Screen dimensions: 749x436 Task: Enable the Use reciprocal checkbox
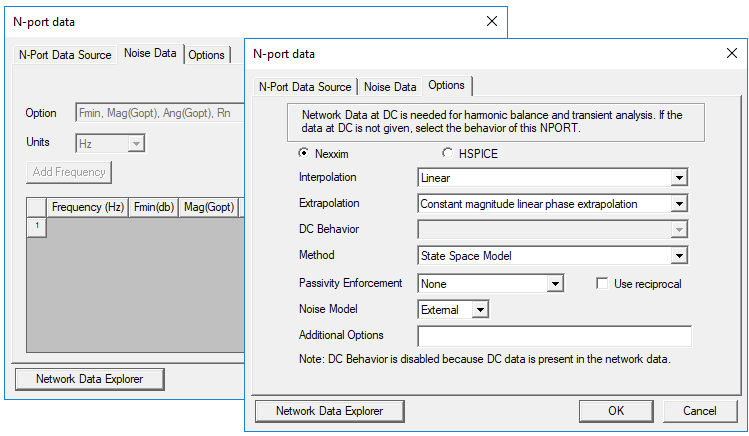[602, 284]
